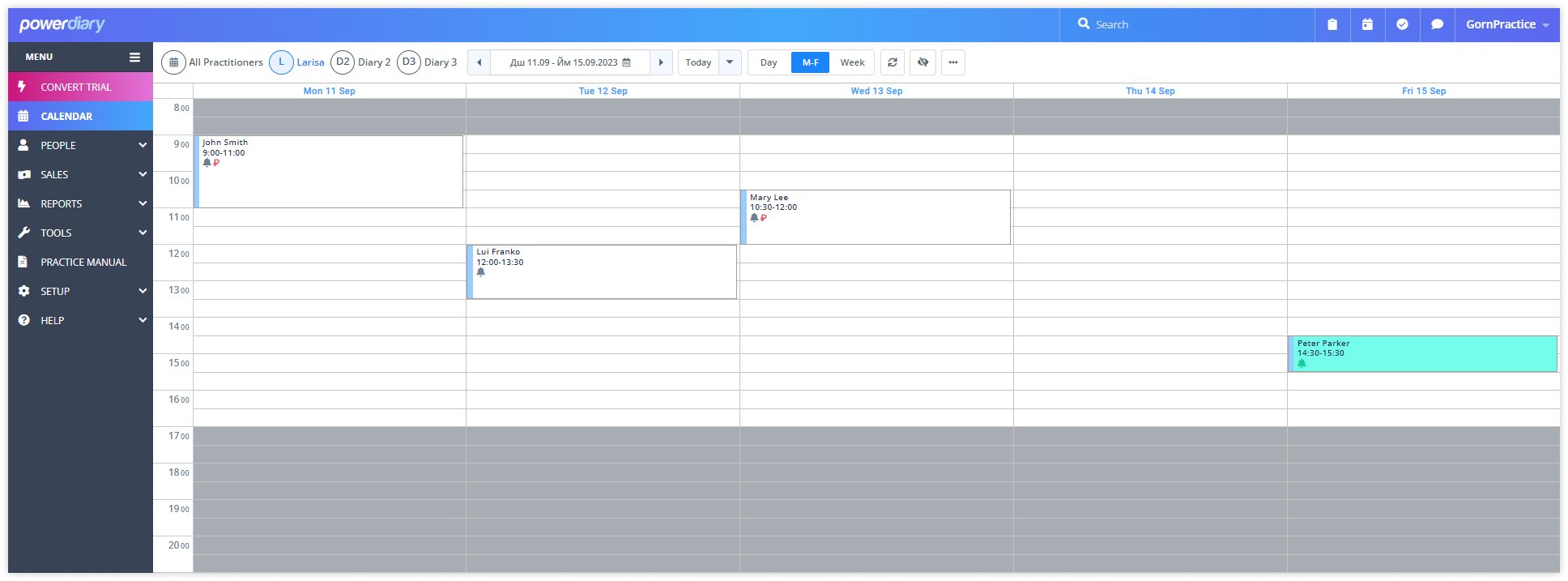Select the Larisa practitioner avatar

[x=281, y=62]
